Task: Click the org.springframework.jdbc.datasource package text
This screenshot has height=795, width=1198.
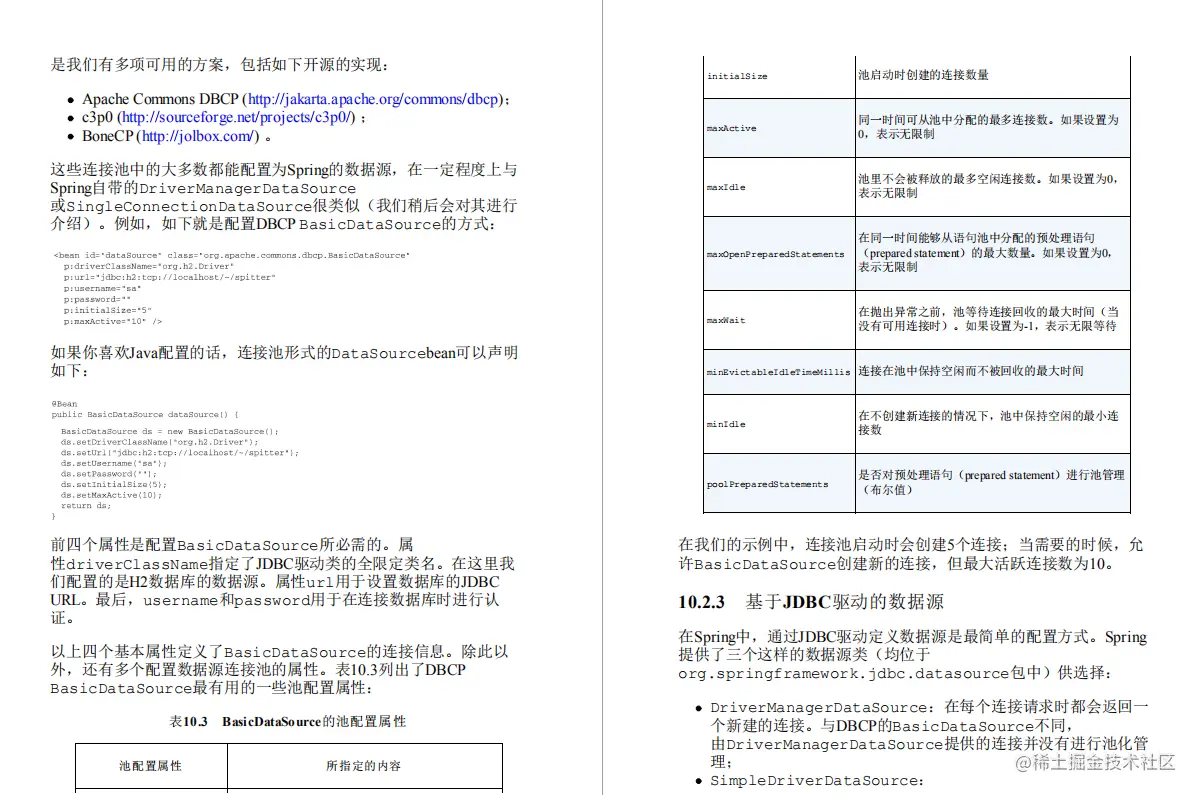Action: (x=843, y=674)
